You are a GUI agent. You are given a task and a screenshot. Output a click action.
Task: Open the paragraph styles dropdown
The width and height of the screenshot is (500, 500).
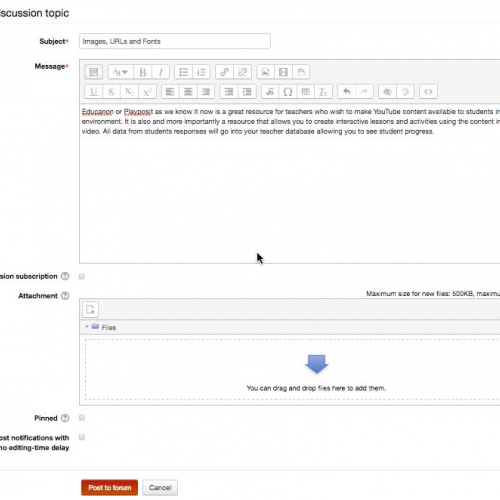pyautogui.click(x=120, y=72)
